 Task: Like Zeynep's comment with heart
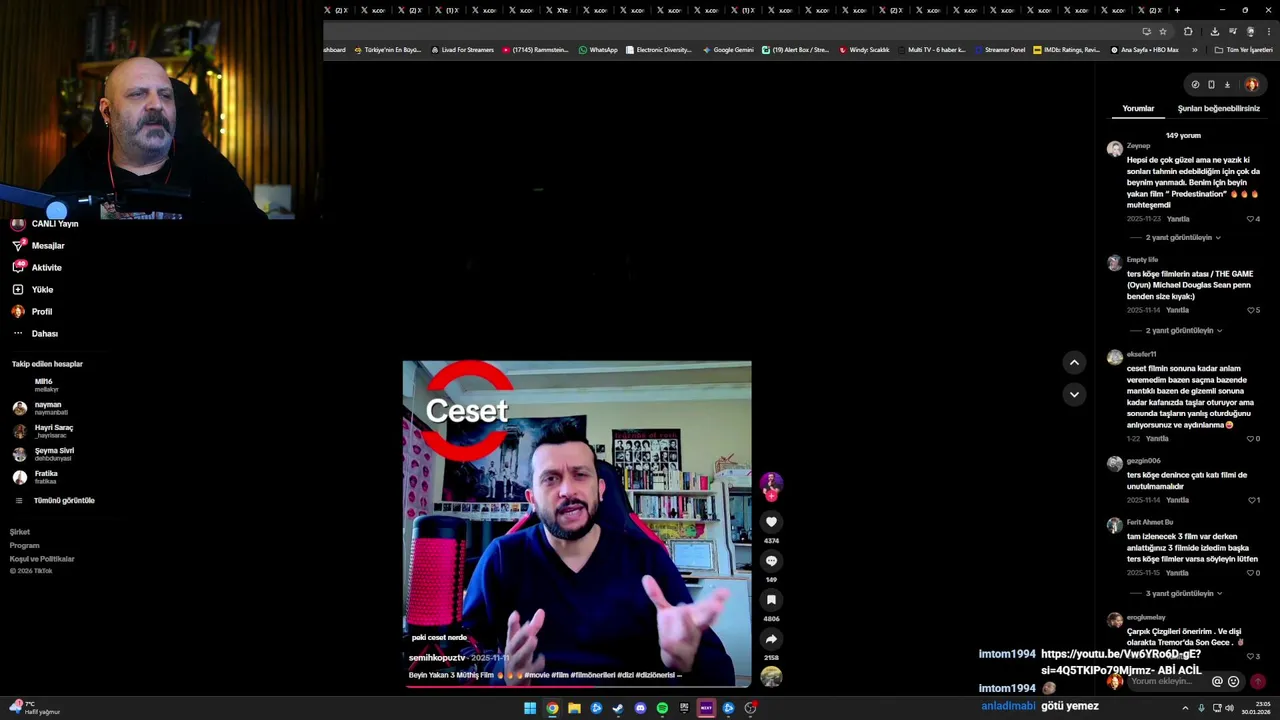point(1250,219)
